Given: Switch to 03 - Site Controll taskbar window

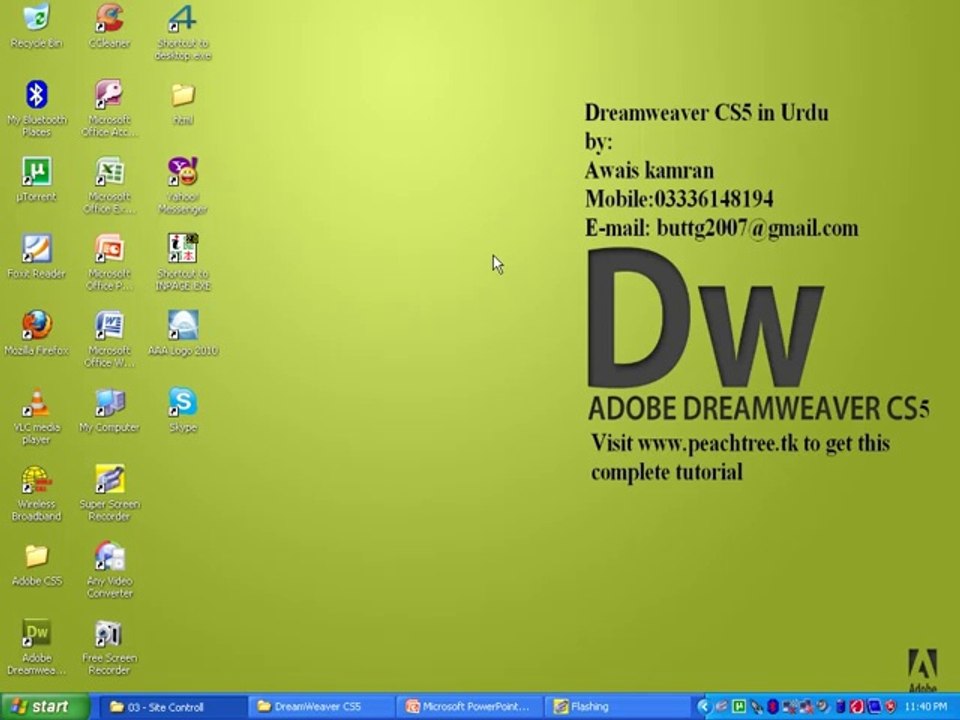Looking at the screenshot, I should tap(173, 707).
